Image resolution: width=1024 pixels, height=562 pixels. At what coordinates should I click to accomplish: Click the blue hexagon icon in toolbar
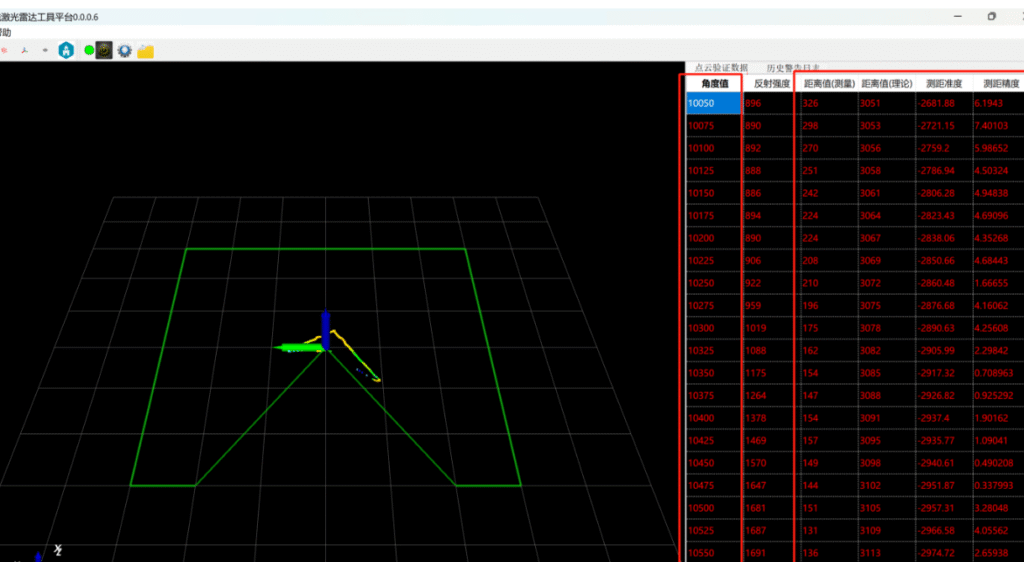point(66,50)
